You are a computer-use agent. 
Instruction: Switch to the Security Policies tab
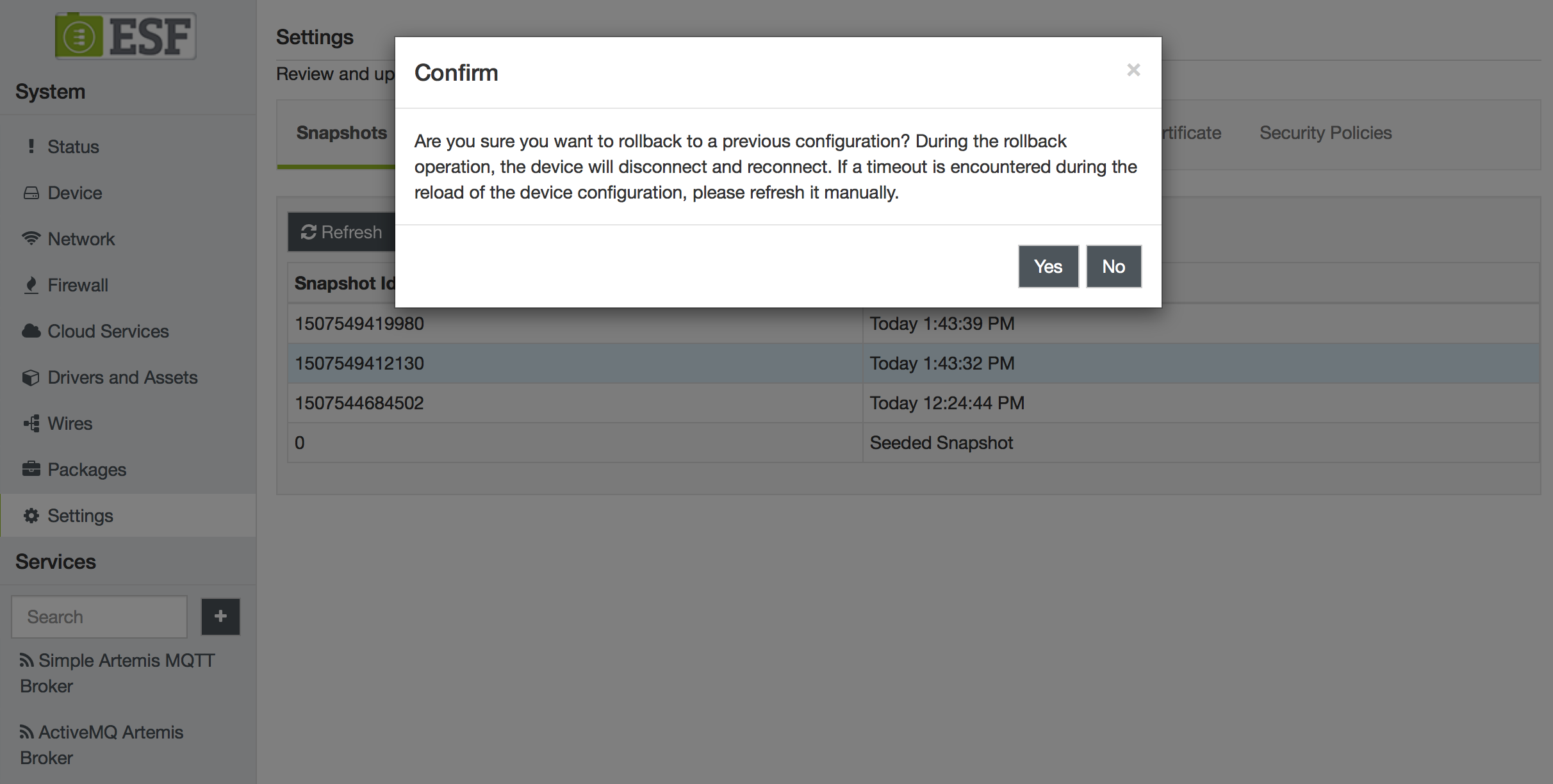pos(1326,133)
